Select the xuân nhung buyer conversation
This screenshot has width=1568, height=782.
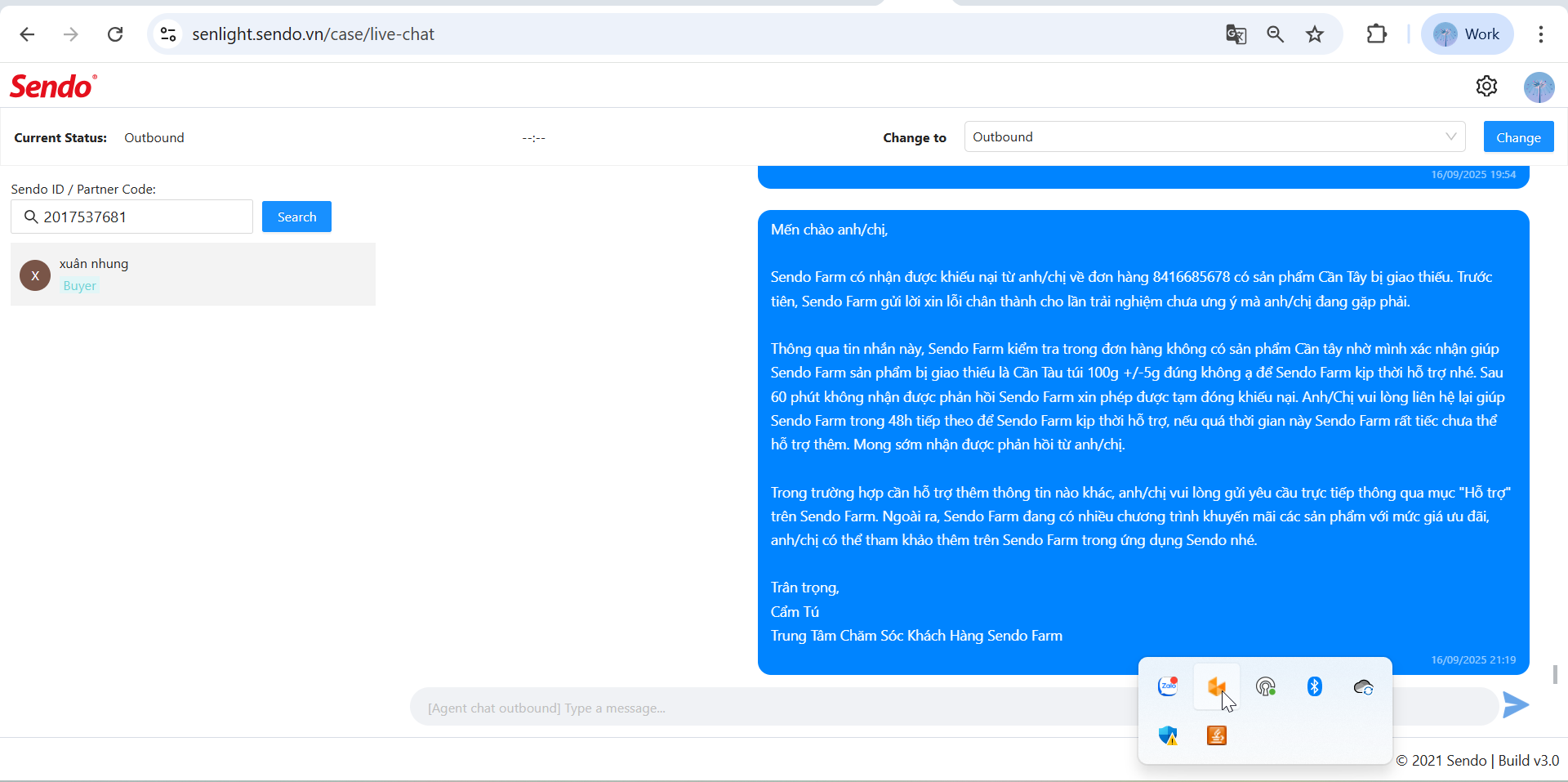pyautogui.click(x=193, y=275)
